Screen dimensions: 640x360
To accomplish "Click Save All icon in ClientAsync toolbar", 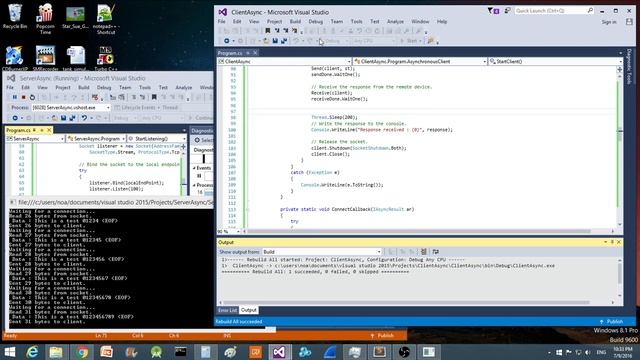I will click(x=284, y=41).
